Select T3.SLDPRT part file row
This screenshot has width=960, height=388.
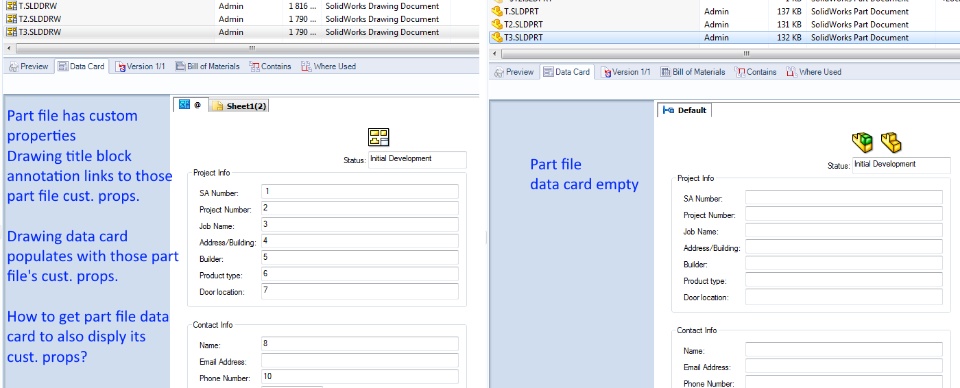[x=724, y=37]
